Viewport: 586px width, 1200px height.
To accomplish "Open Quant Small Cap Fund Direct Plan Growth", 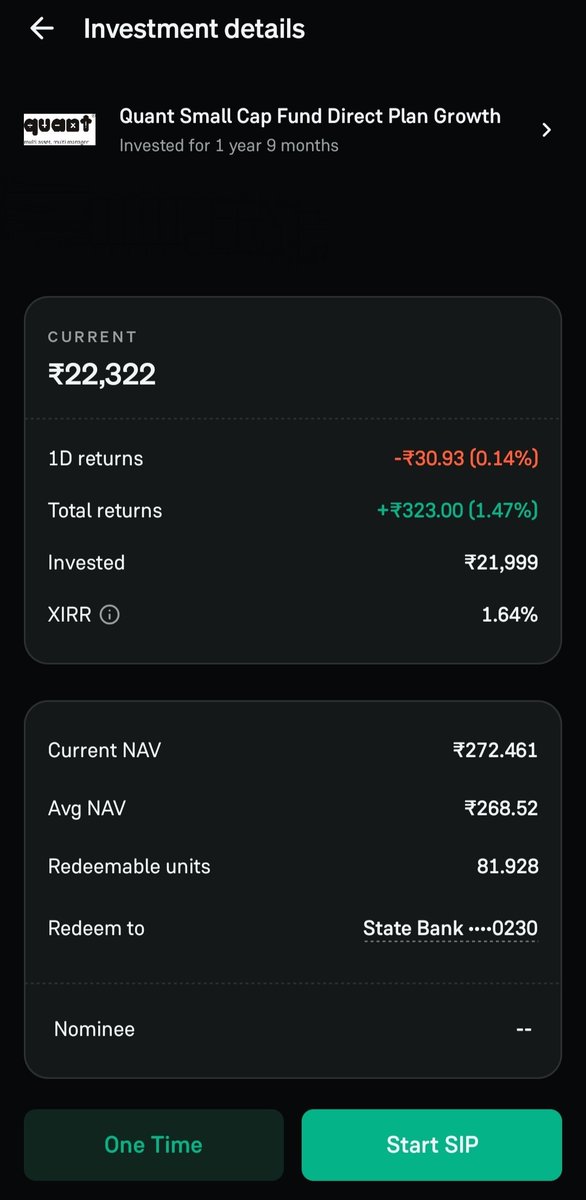I will pos(310,116).
